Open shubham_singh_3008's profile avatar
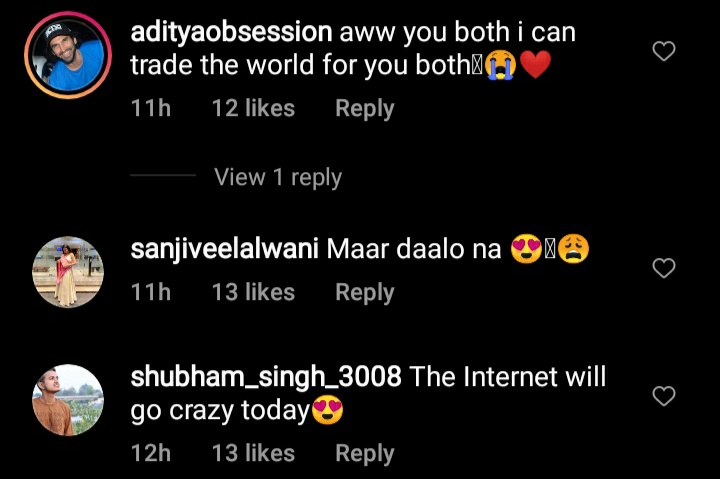 68,400
